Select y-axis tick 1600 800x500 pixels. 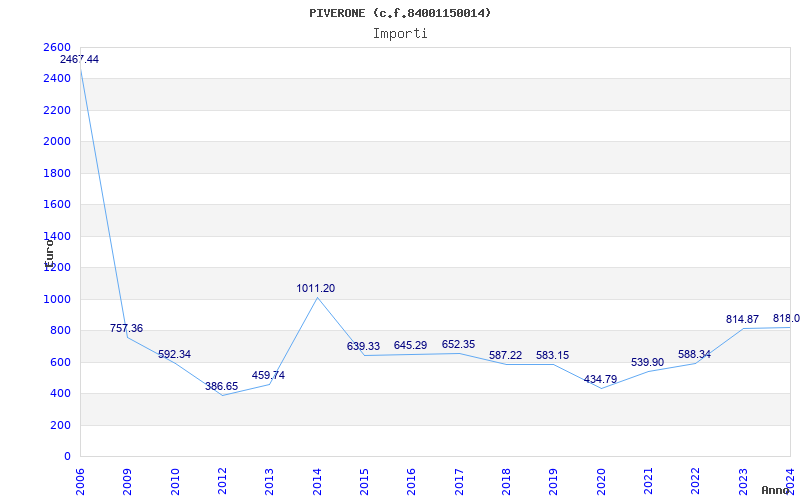(x=57, y=205)
